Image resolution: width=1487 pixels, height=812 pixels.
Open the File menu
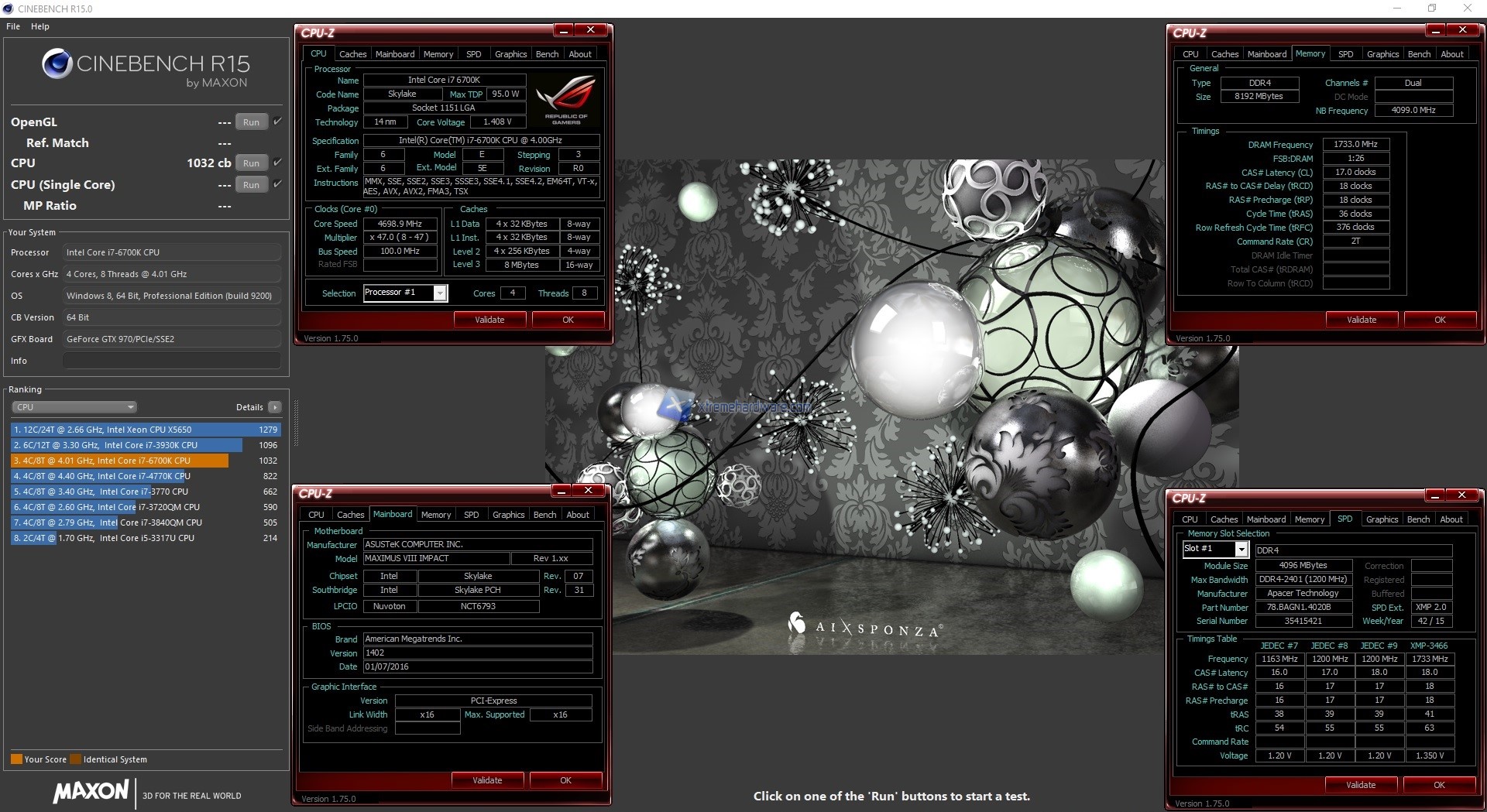(12, 26)
